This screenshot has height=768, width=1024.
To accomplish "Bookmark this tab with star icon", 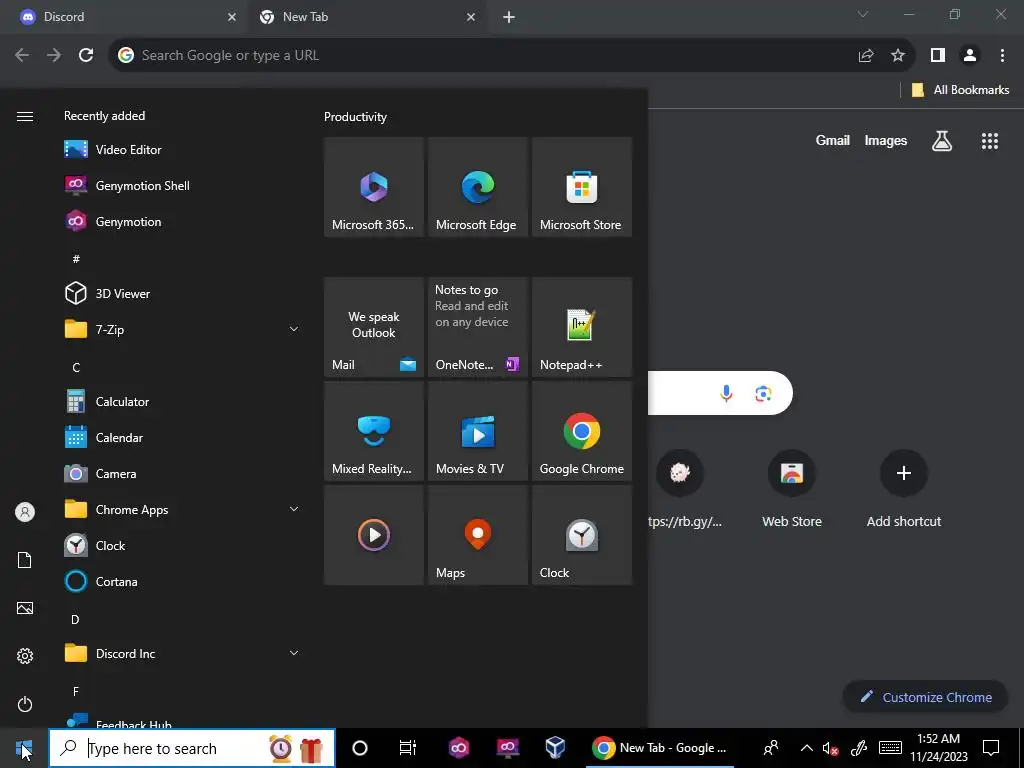I will click(x=898, y=56).
